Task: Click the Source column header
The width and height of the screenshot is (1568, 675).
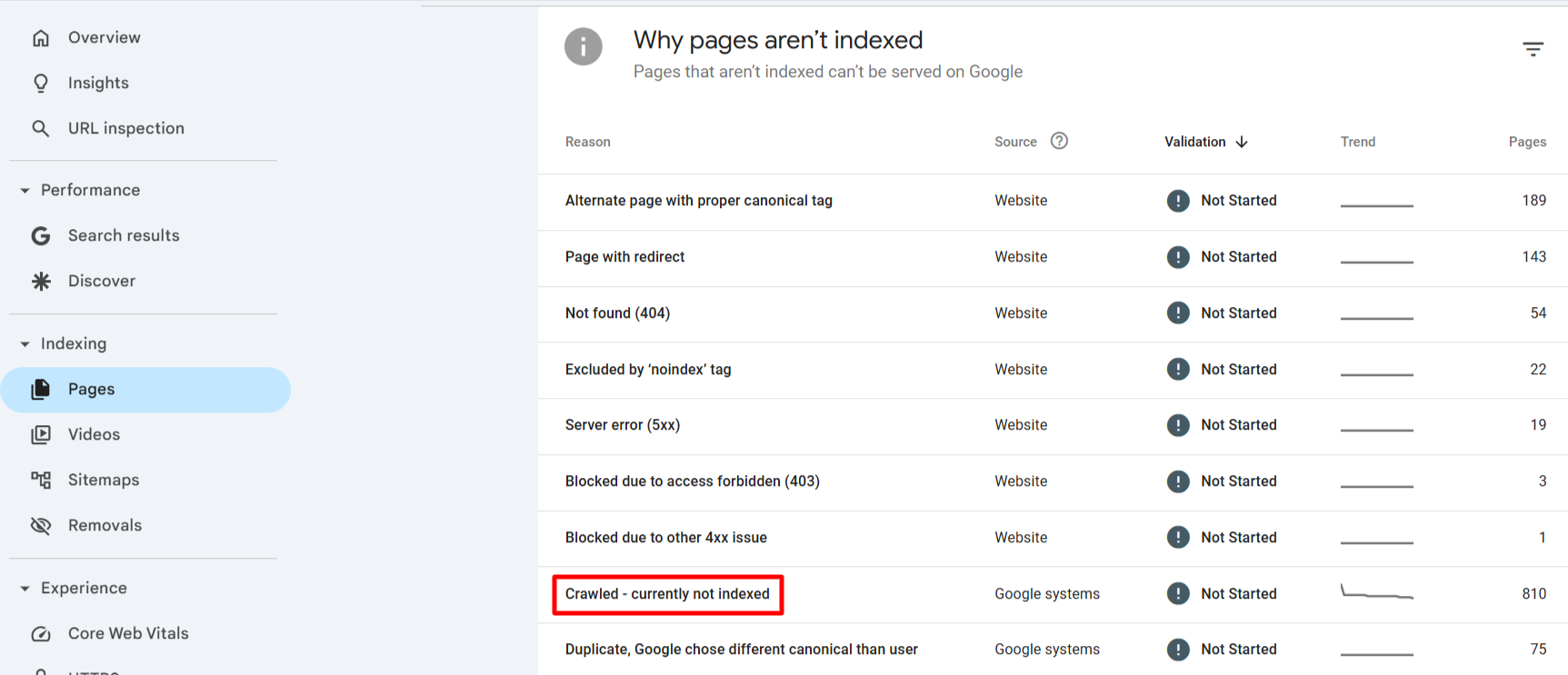Action: pos(1015,142)
